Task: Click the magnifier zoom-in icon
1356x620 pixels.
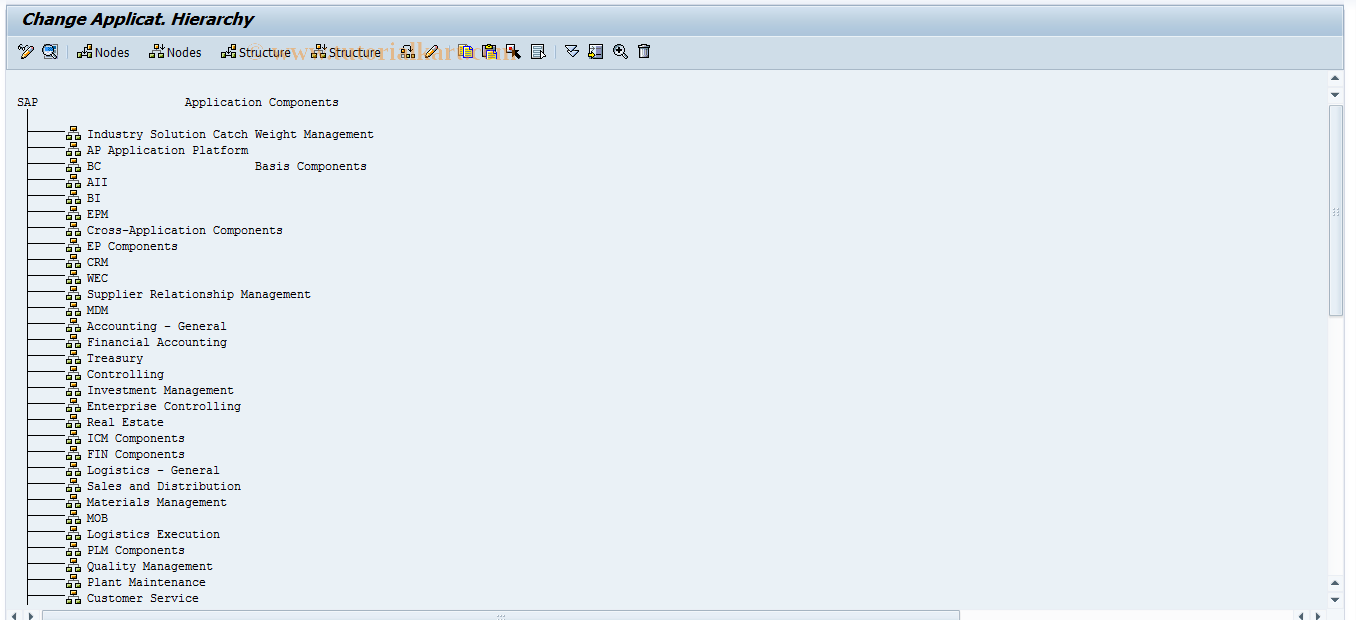Action: point(620,52)
